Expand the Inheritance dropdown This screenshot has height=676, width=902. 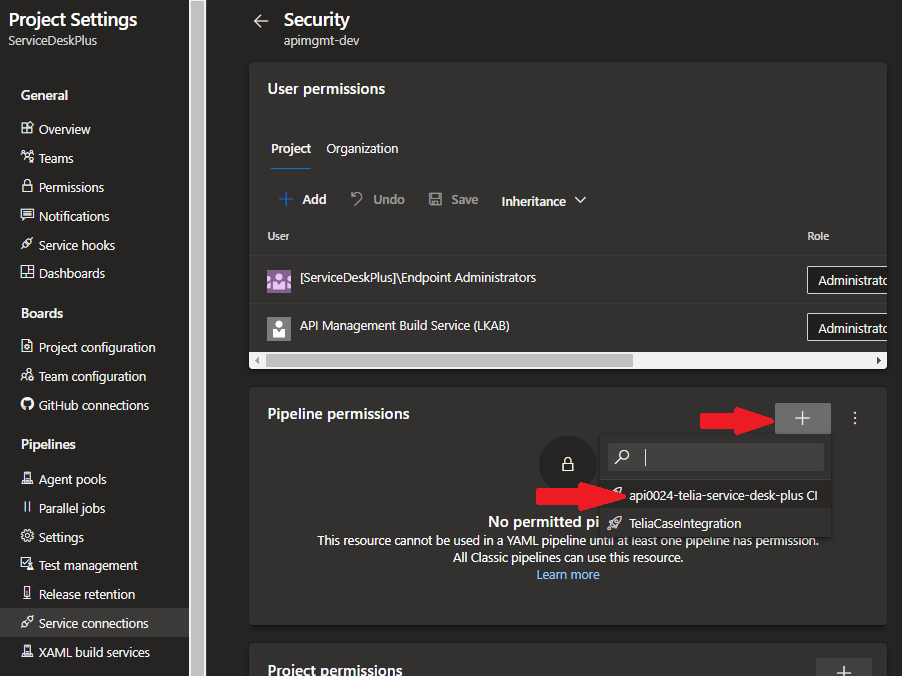point(543,200)
